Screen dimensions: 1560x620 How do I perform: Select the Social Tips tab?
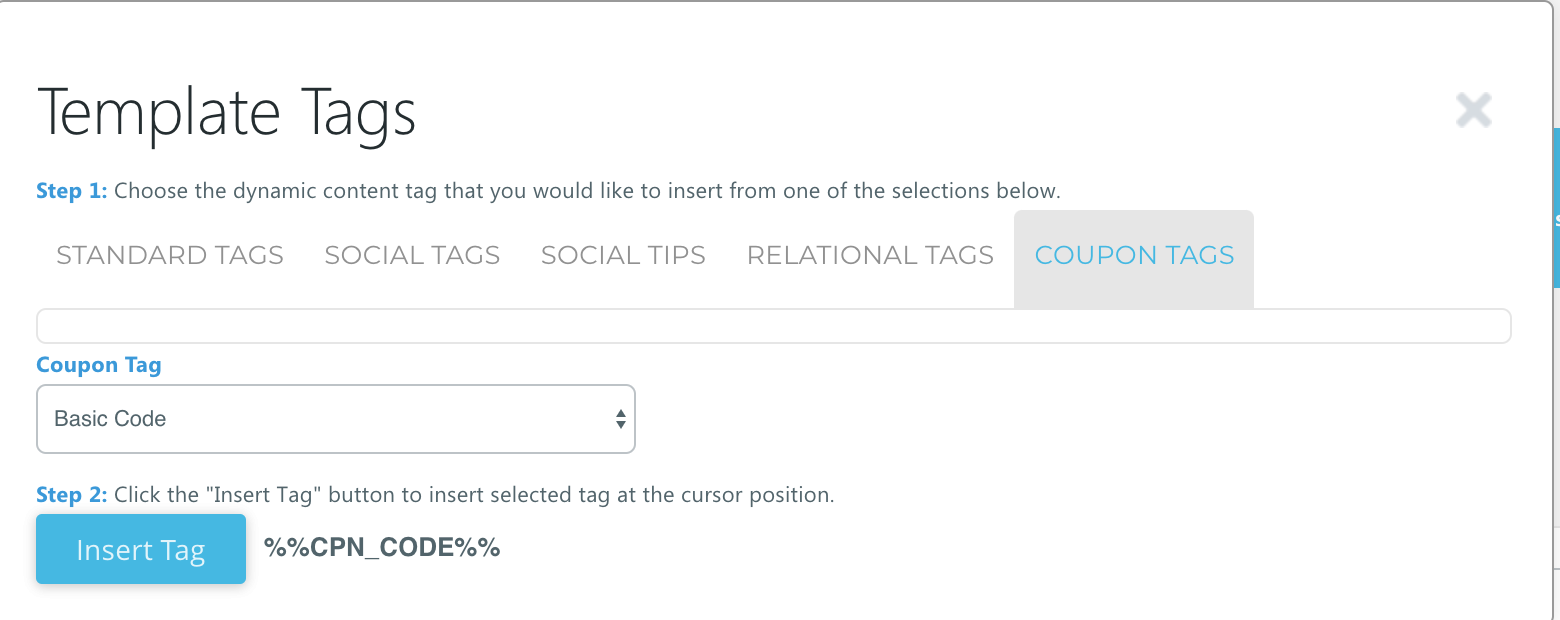coord(623,255)
